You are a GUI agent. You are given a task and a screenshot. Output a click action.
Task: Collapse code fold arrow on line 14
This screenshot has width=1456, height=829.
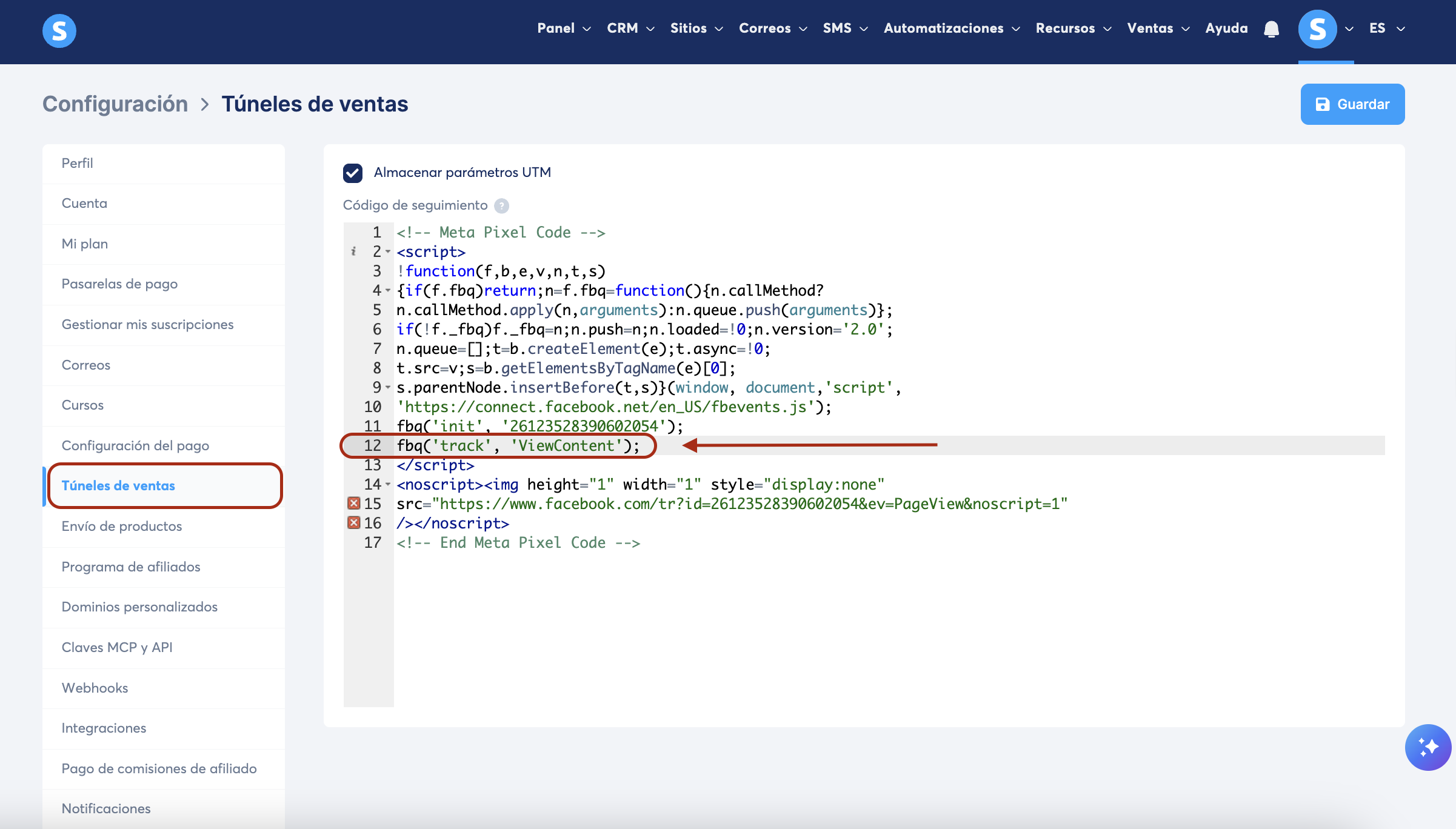point(388,484)
